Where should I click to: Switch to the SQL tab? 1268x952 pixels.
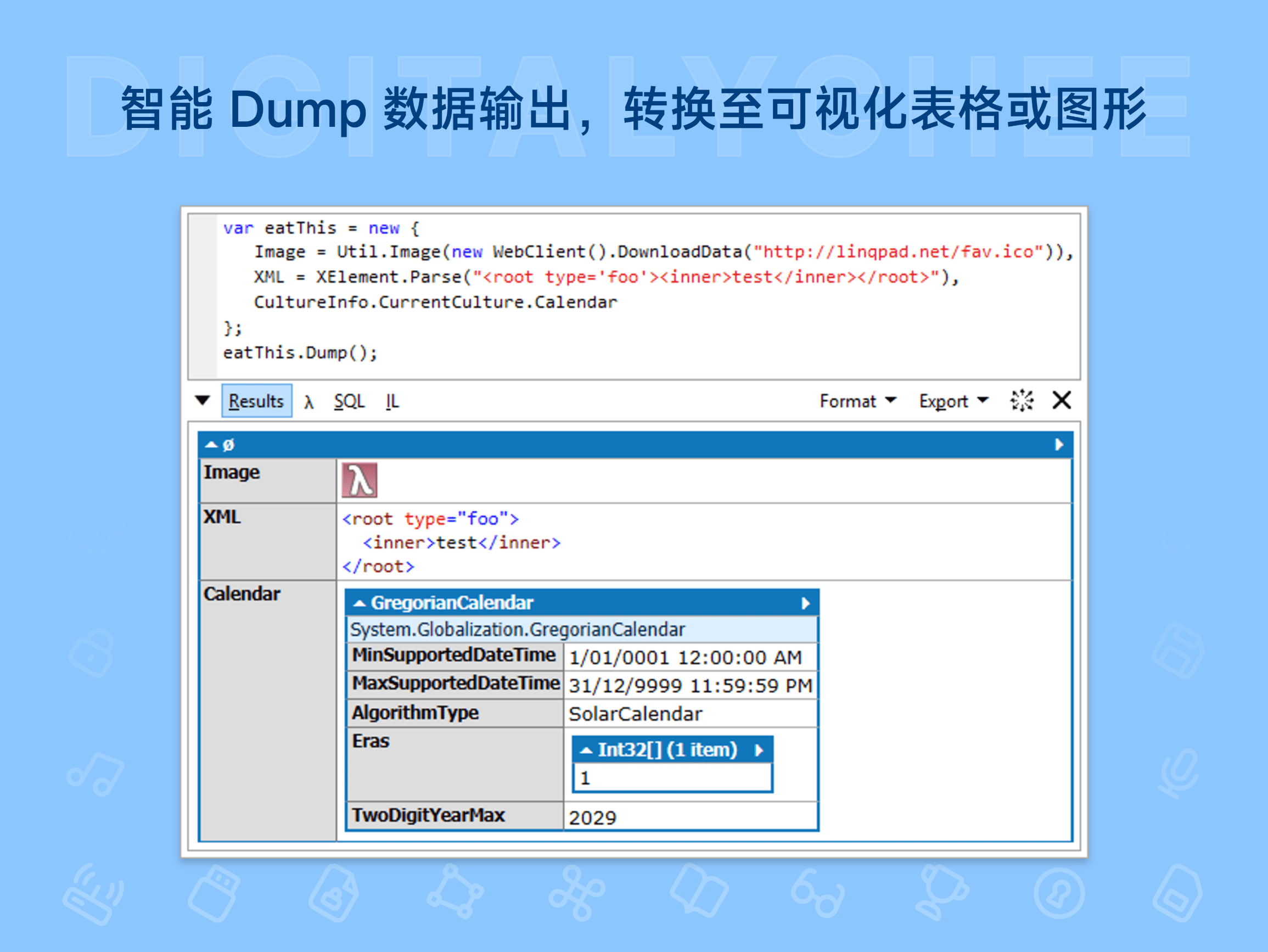point(349,400)
